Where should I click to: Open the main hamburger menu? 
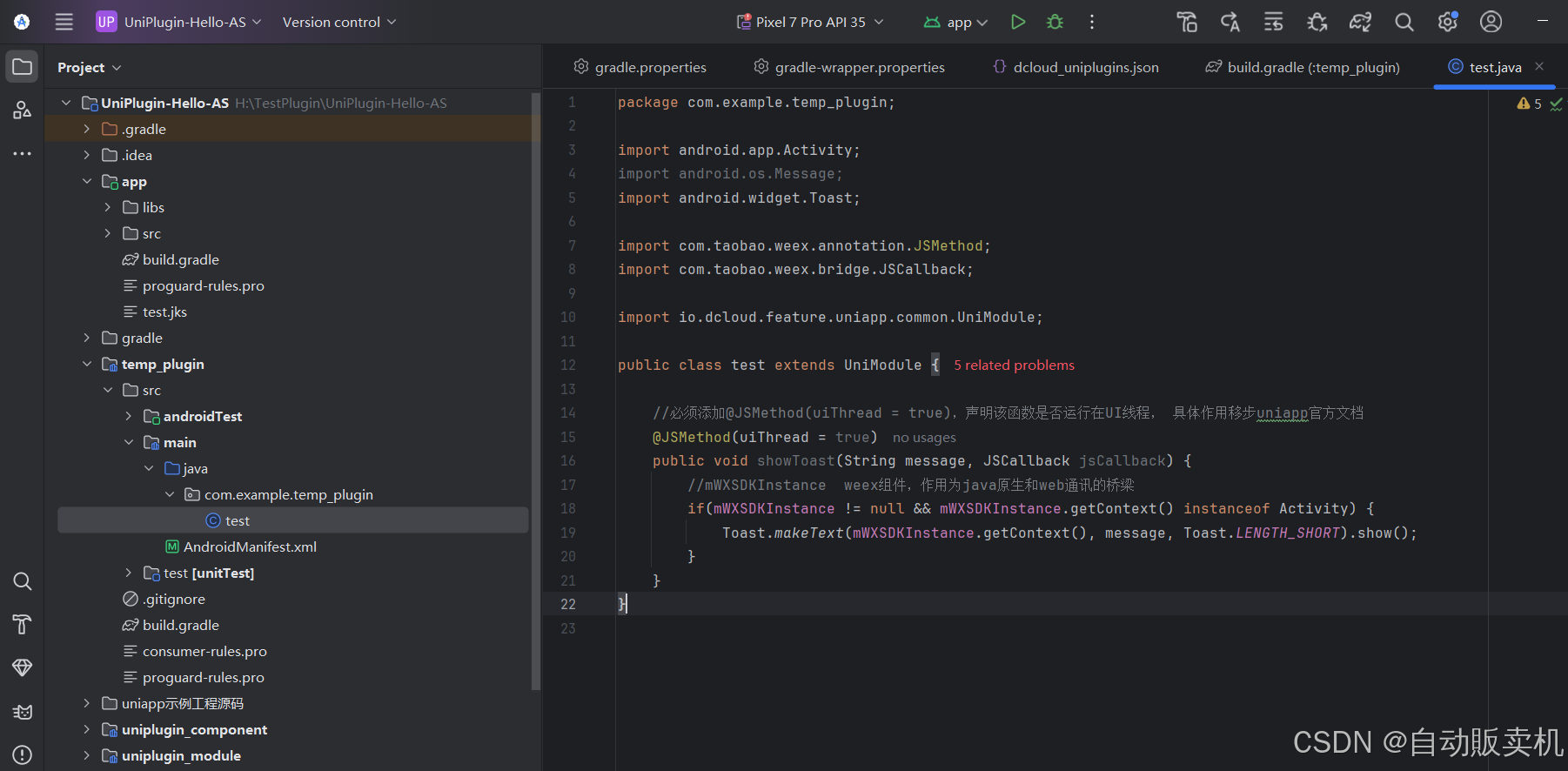pos(64,22)
